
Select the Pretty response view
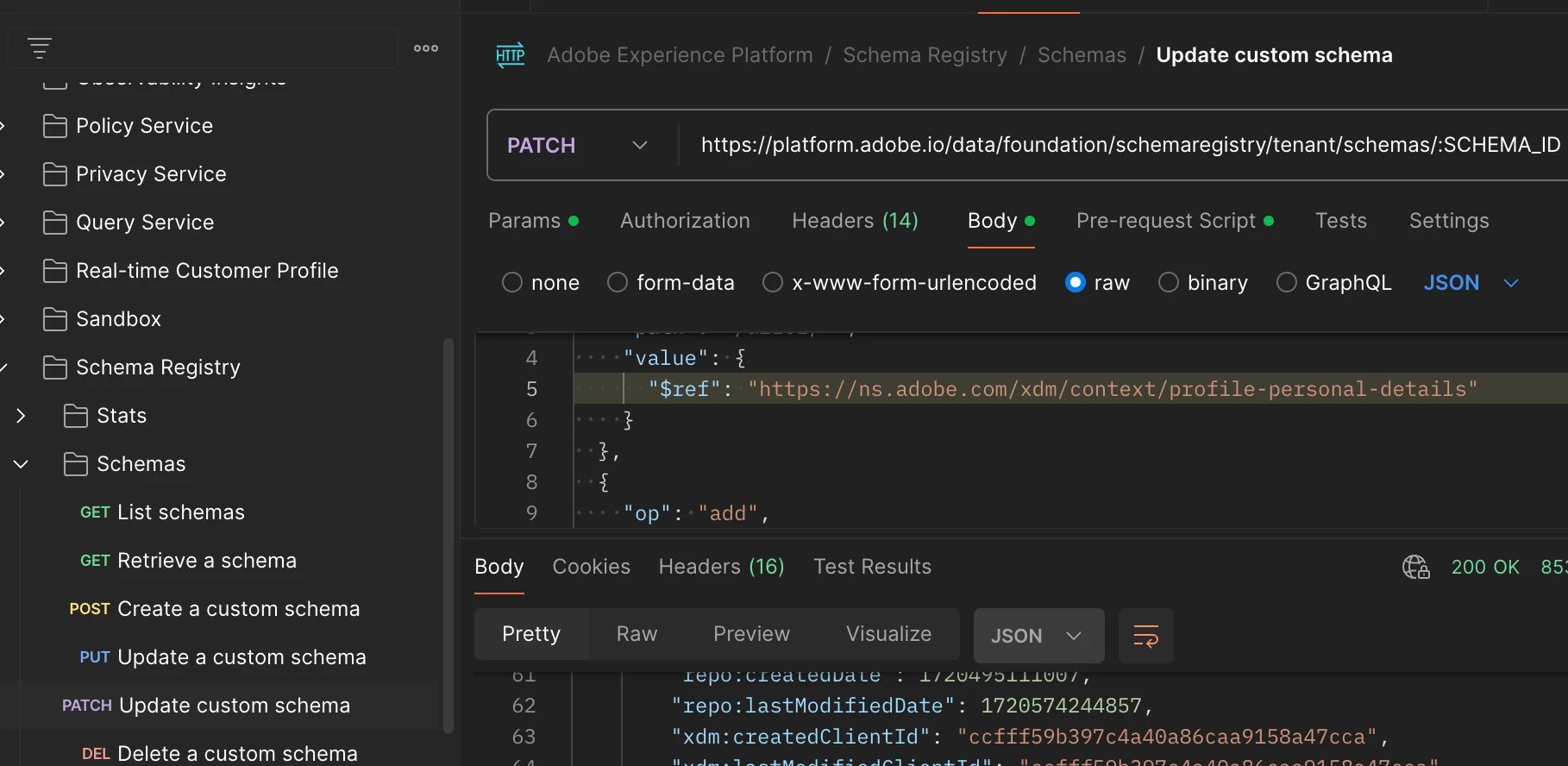(x=531, y=634)
